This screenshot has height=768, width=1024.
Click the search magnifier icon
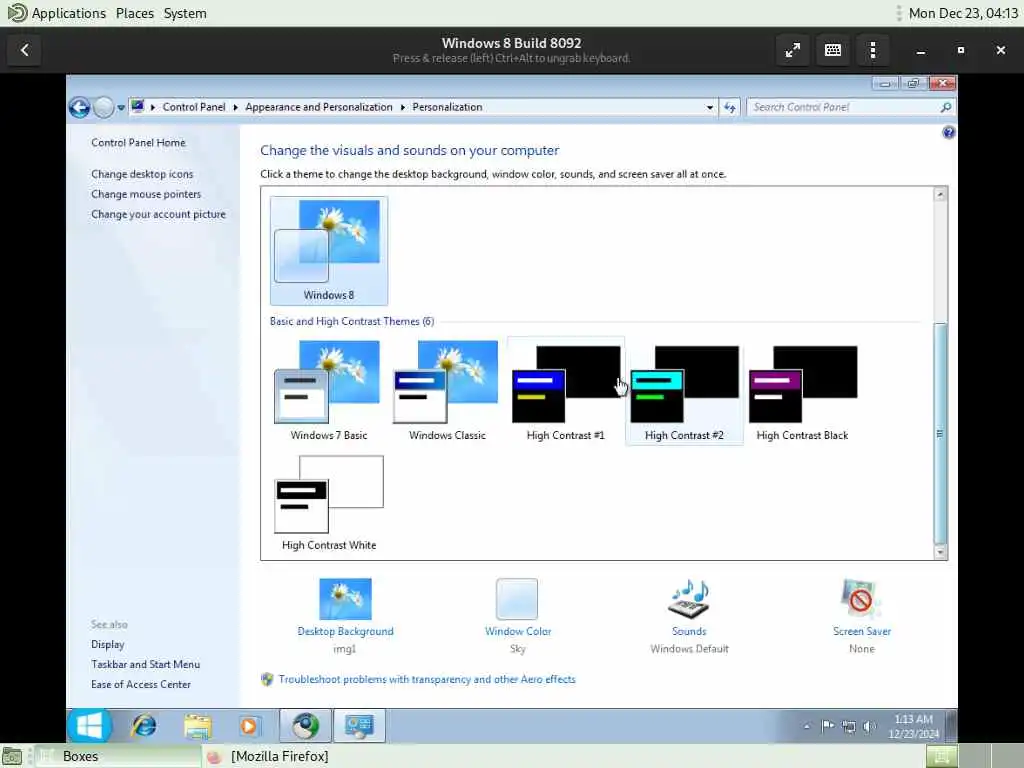[x=946, y=107]
